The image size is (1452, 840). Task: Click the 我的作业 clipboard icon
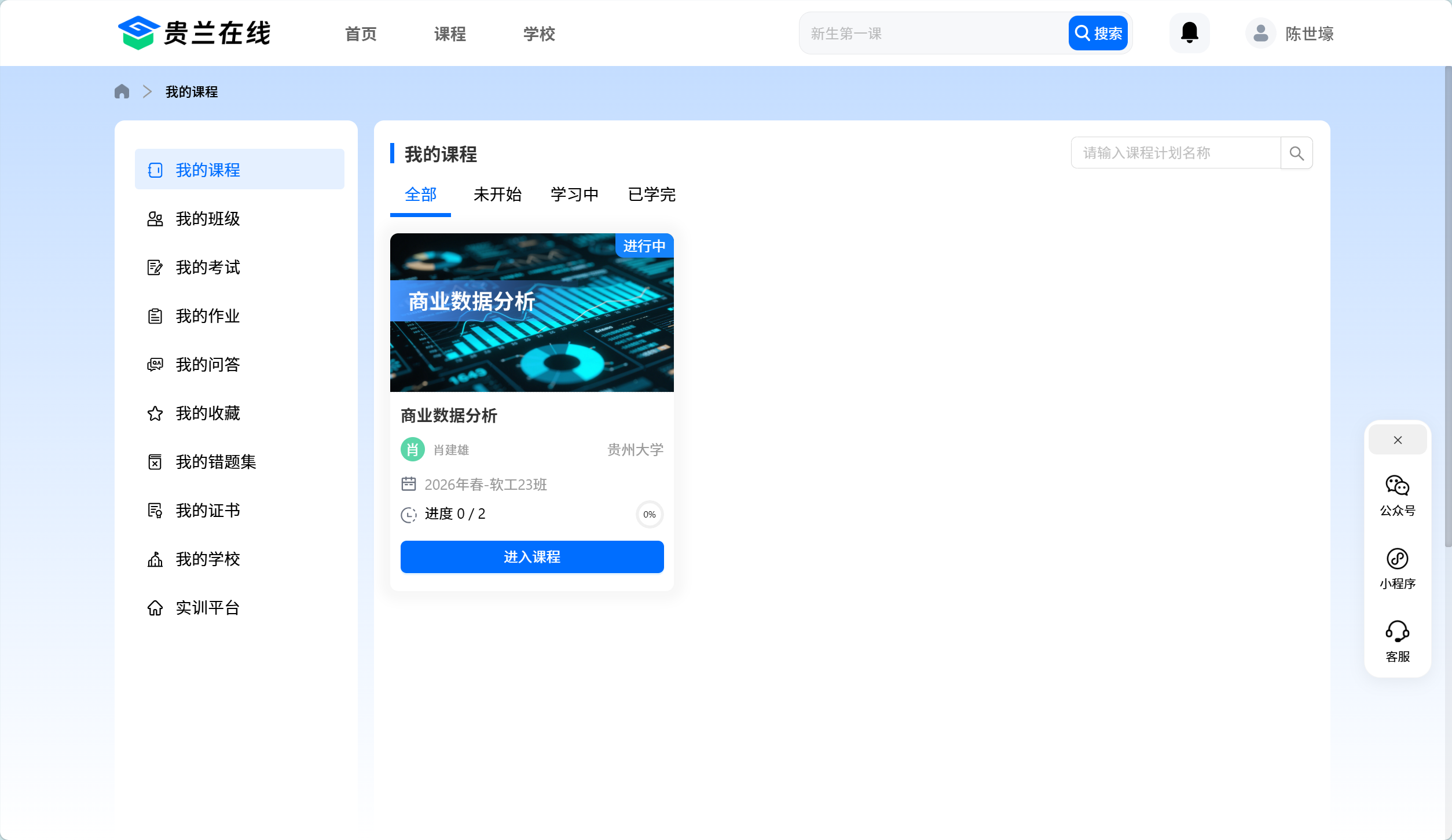click(155, 316)
